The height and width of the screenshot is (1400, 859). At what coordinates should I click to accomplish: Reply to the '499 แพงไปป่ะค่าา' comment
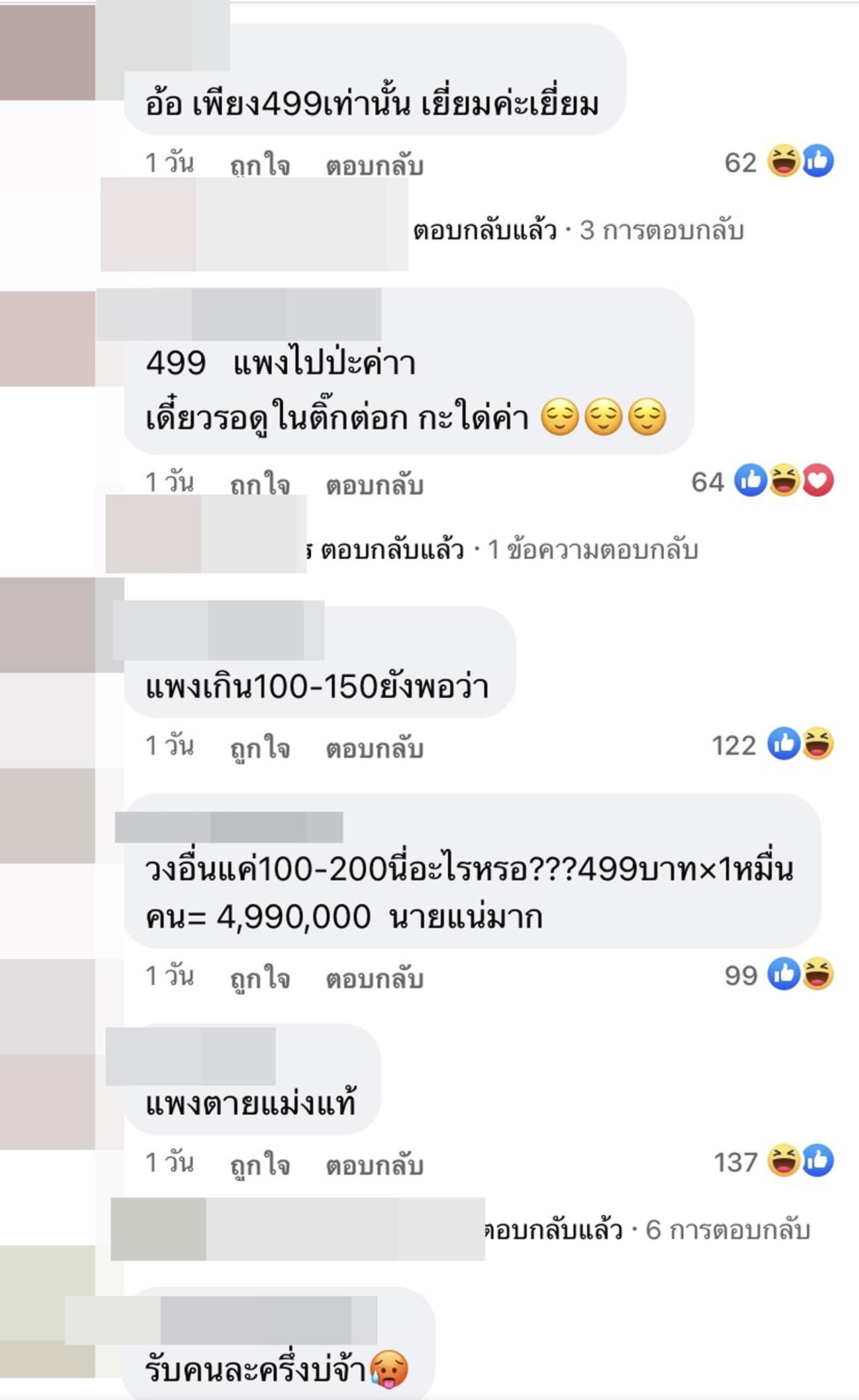click(x=374, y=485)
